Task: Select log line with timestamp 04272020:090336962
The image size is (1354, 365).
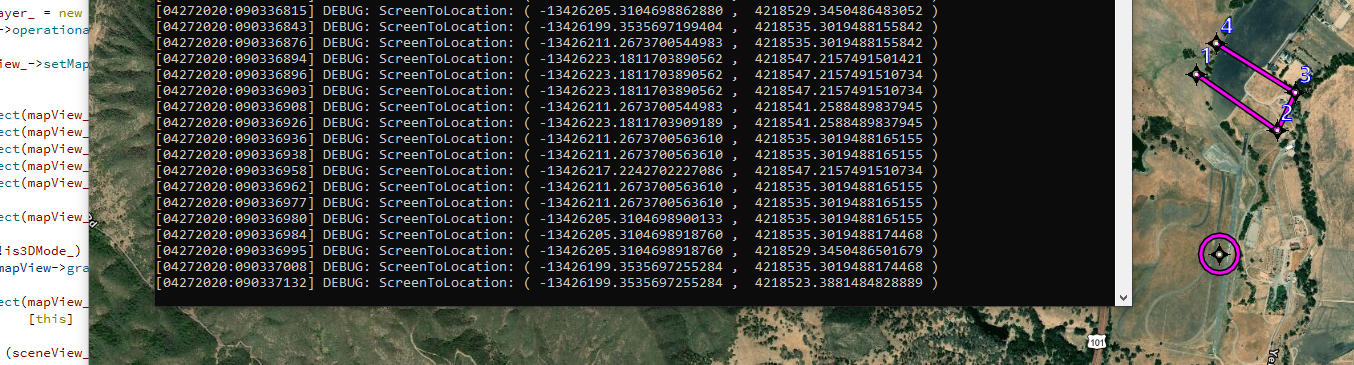Action: (548, 186)
